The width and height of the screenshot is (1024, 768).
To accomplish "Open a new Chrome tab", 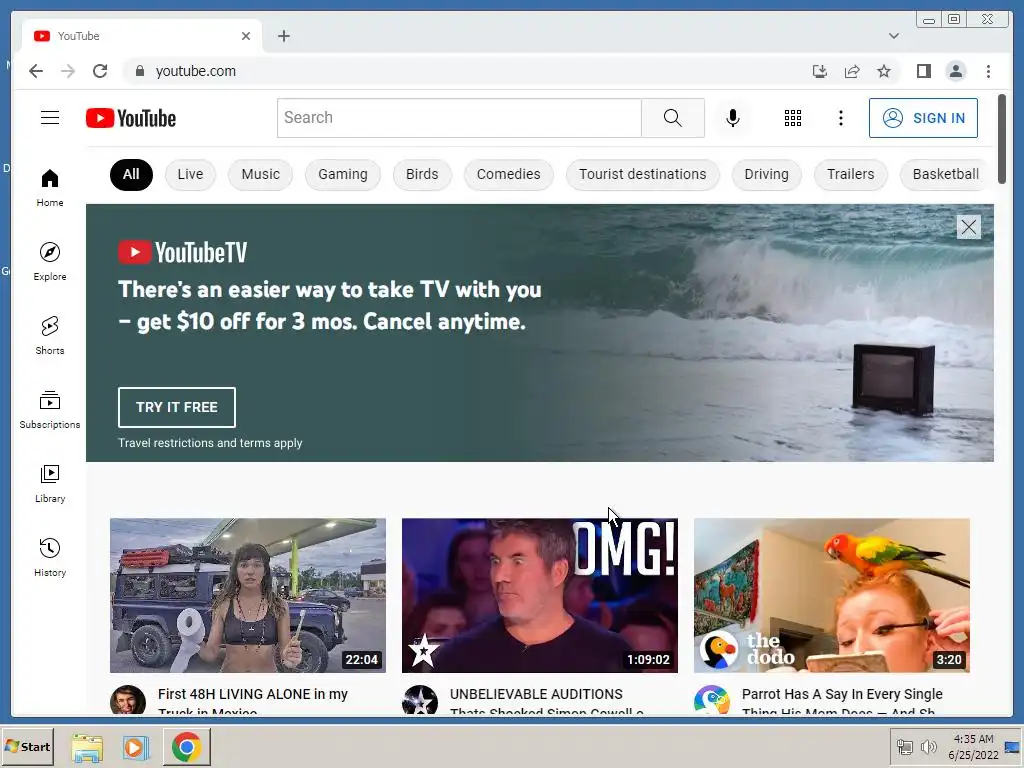I will click(x=283, y=36).
